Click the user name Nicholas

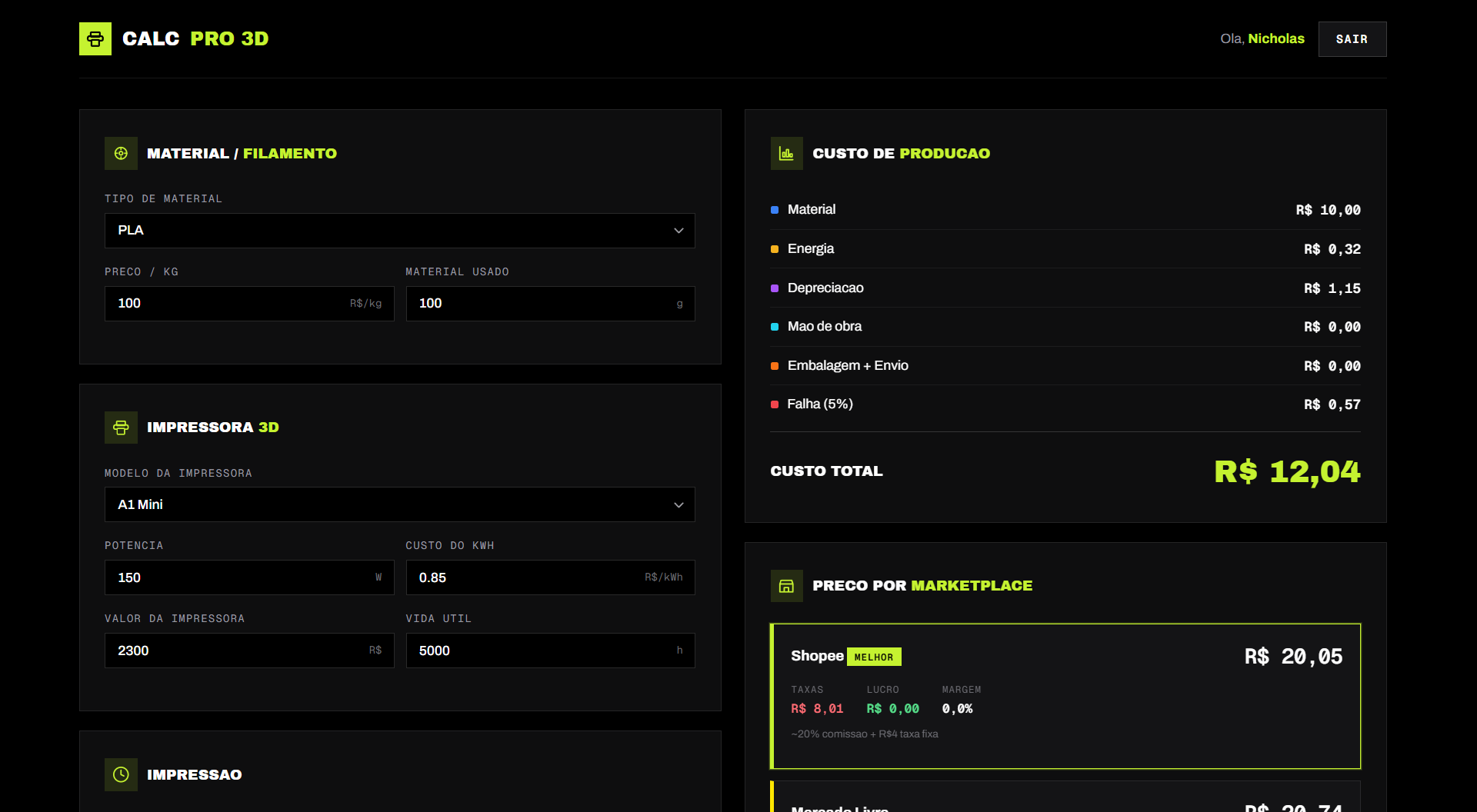pyautogui.click(x=1276, y=38)
